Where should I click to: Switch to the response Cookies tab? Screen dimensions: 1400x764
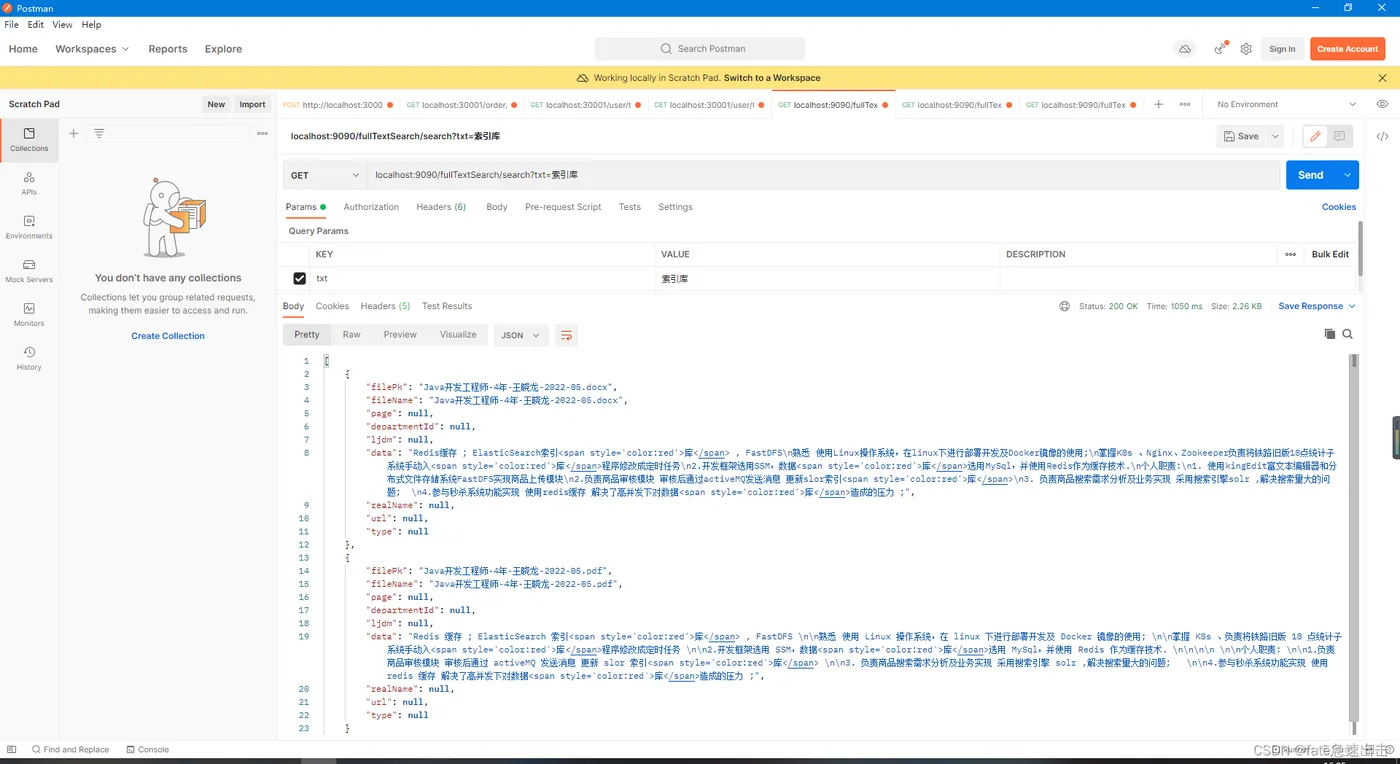coord(332,306)
